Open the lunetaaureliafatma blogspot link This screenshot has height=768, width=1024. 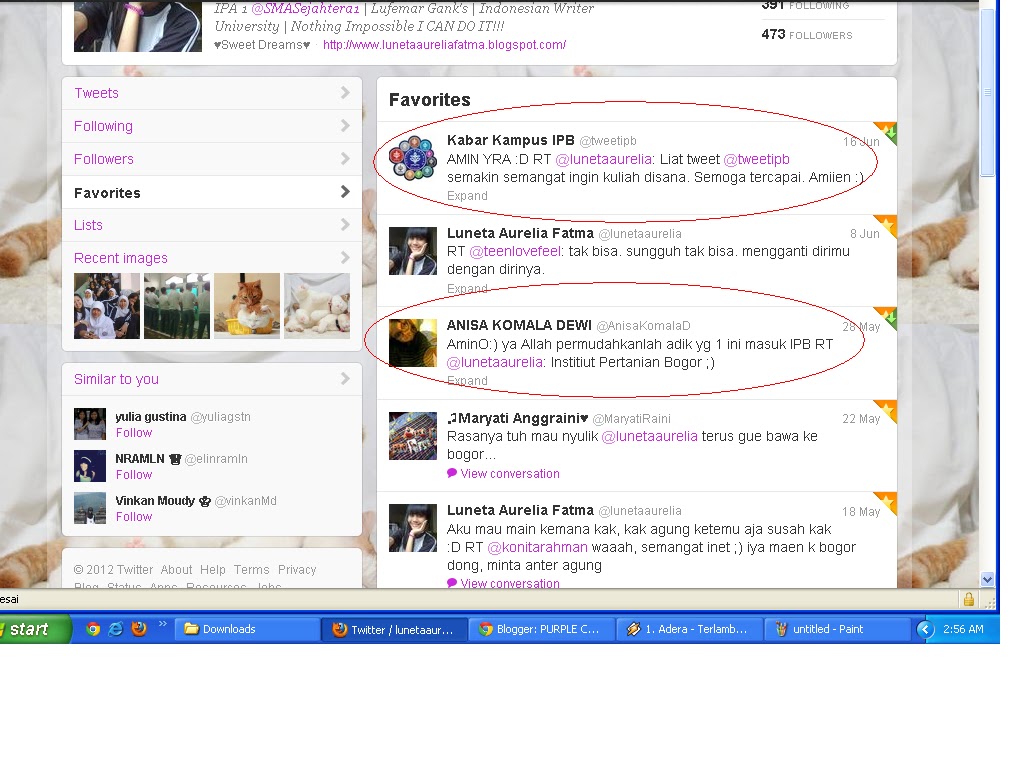tap(444, 45)
